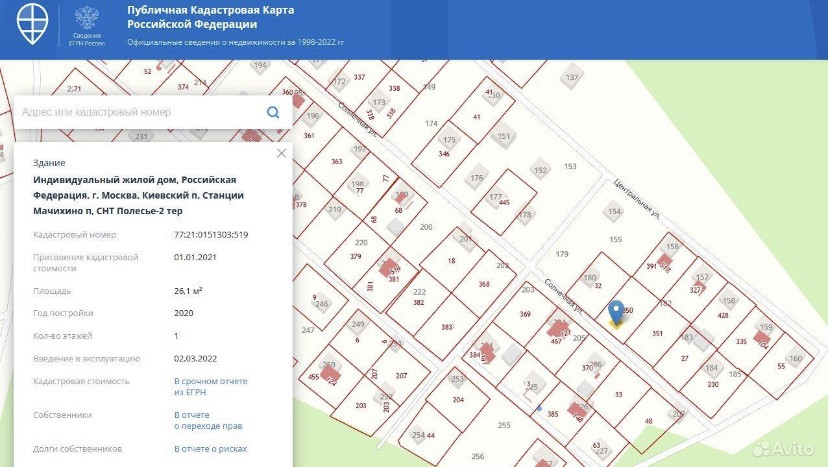828x467 pixels.
Task: Click plot number 247 label
Action: [x=308, y=330]
